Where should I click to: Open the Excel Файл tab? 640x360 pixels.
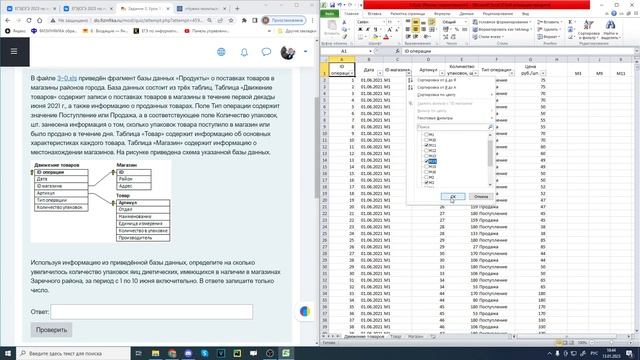(x=330, y=13)
